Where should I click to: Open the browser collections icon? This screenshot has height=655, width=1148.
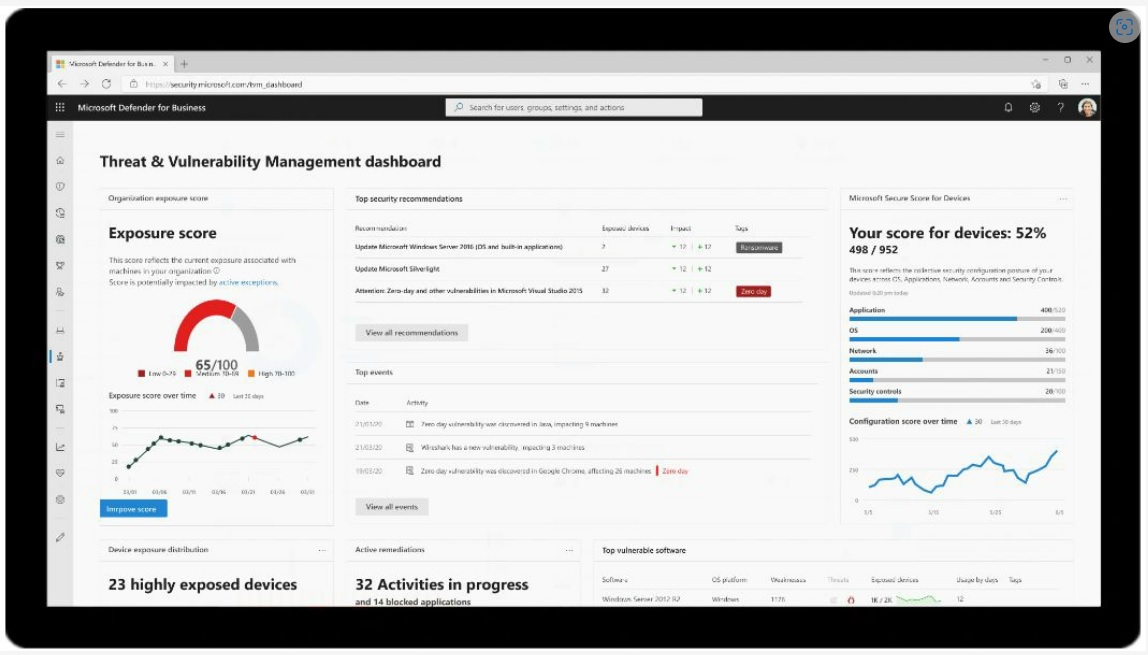pos(1063,84)
